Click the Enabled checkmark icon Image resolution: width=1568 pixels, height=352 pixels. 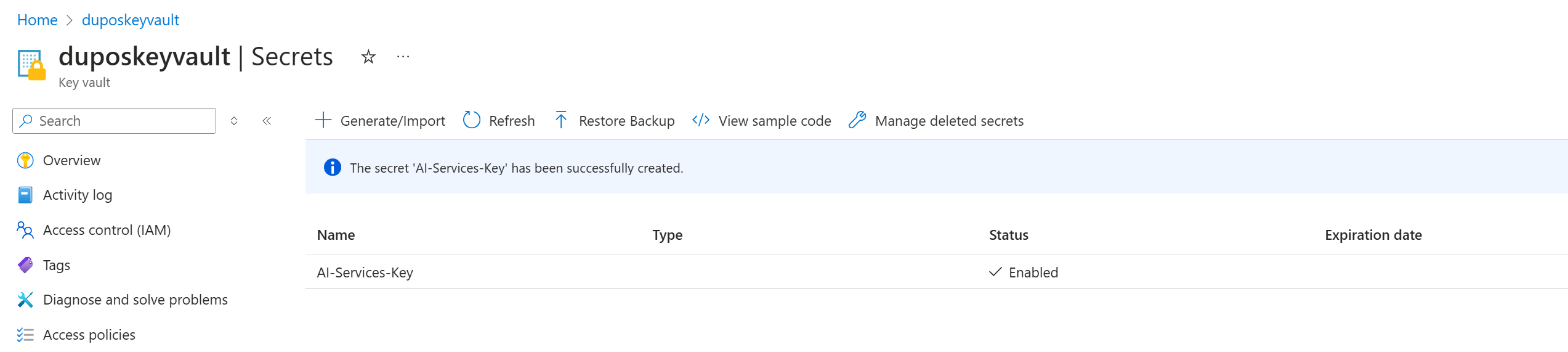point(995,272)
